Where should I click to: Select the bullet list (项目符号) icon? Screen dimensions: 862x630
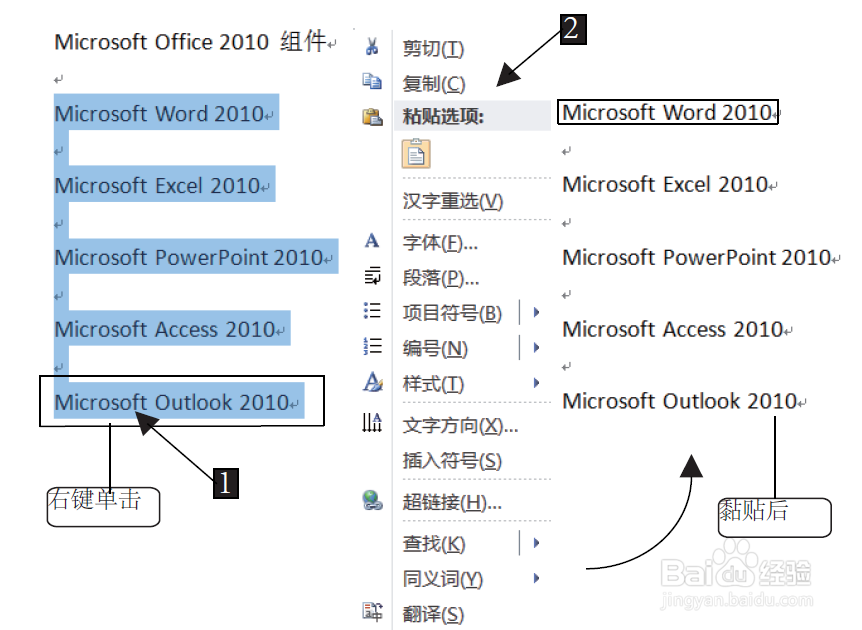(x=371, y=311)
